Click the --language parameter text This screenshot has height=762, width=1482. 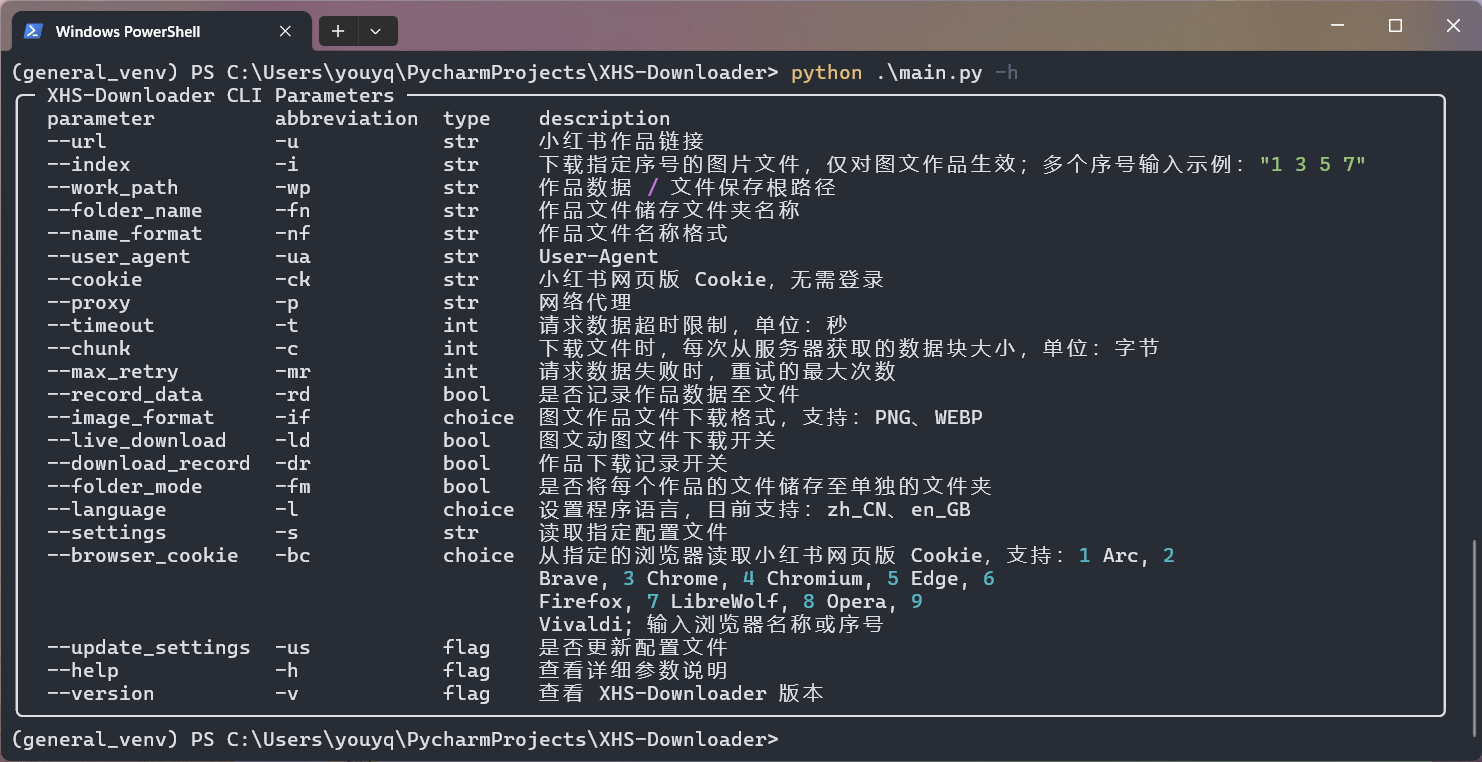click(107, 509)
